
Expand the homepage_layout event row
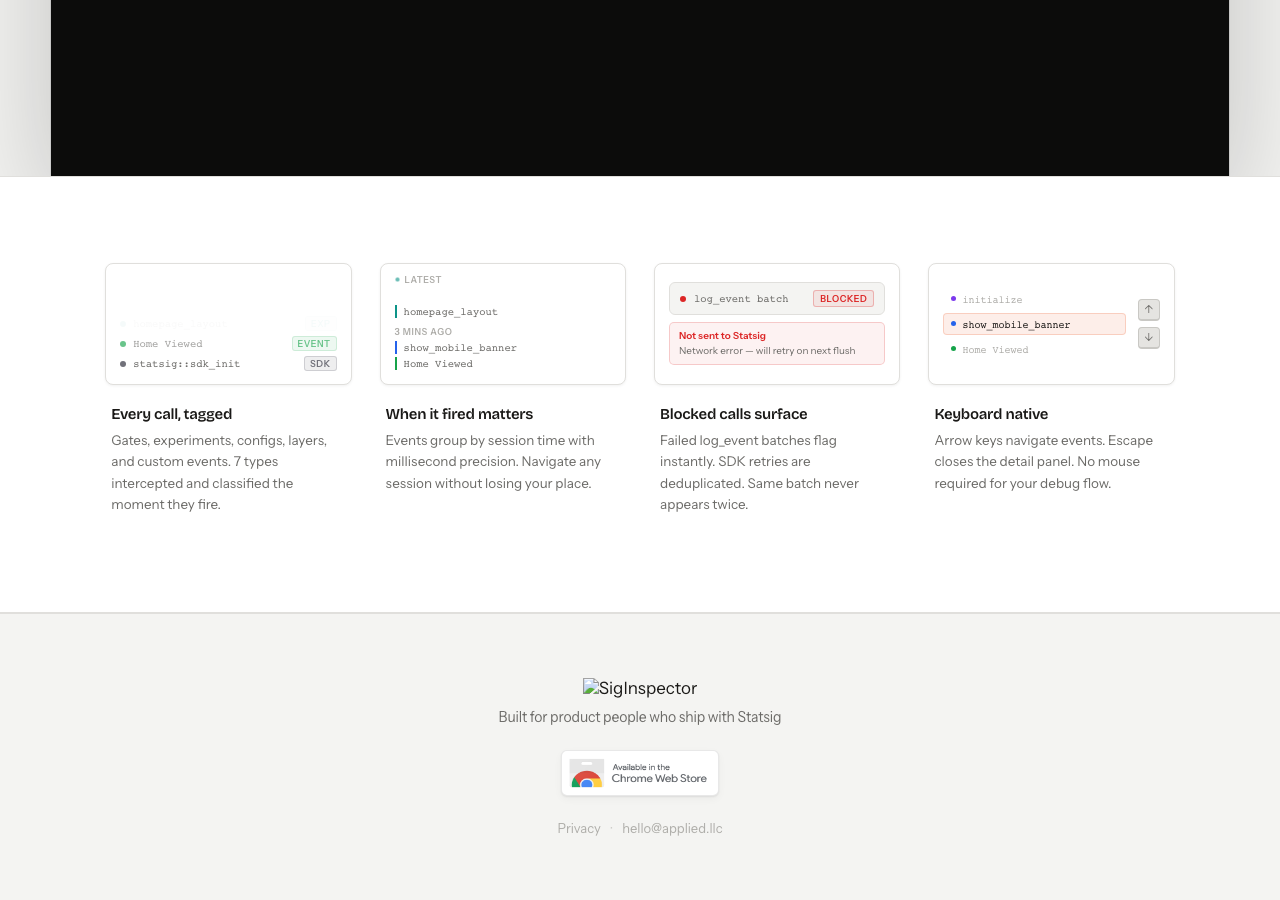[450, 310]
